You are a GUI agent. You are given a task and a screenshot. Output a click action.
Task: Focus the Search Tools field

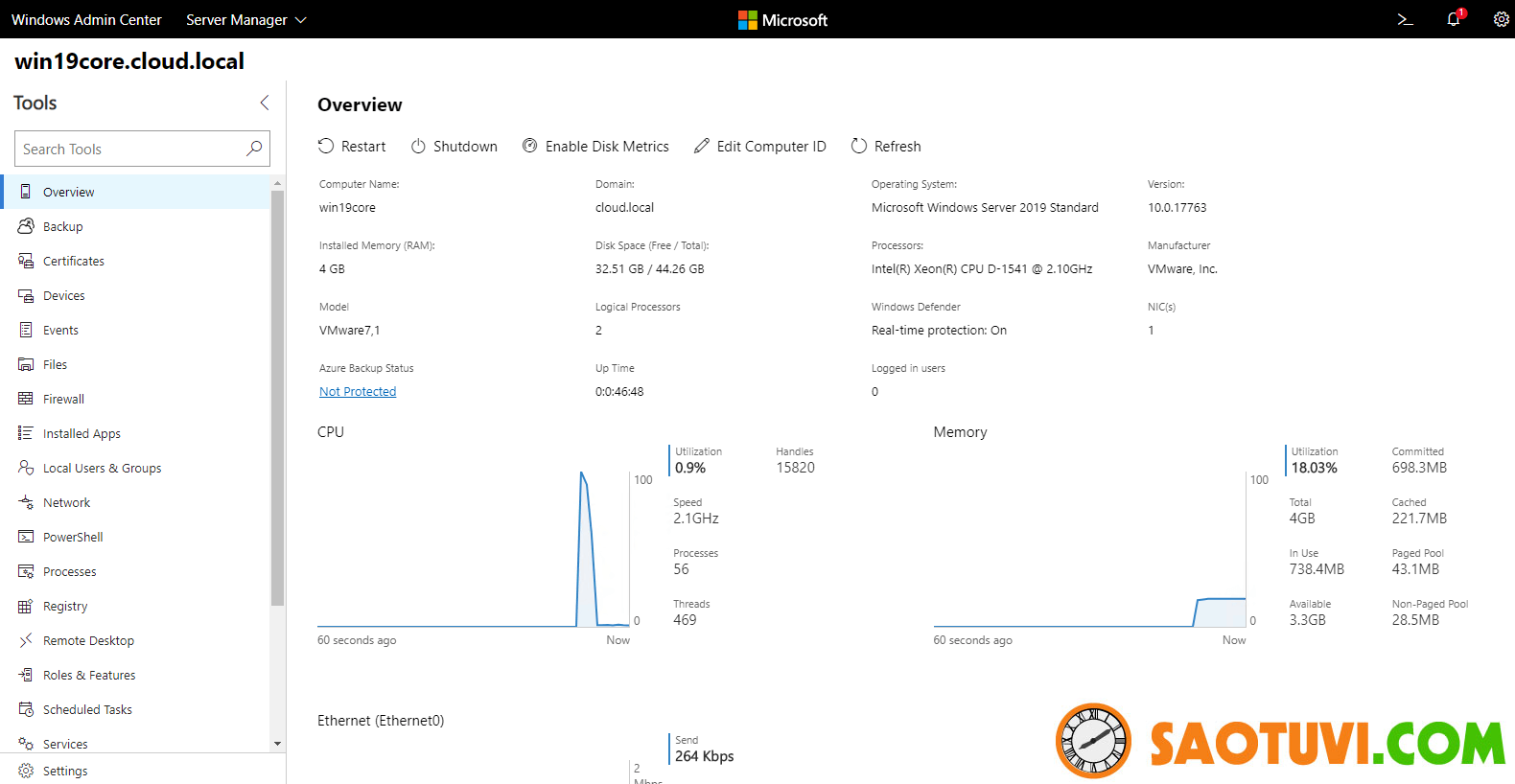[x=142, y=149]
